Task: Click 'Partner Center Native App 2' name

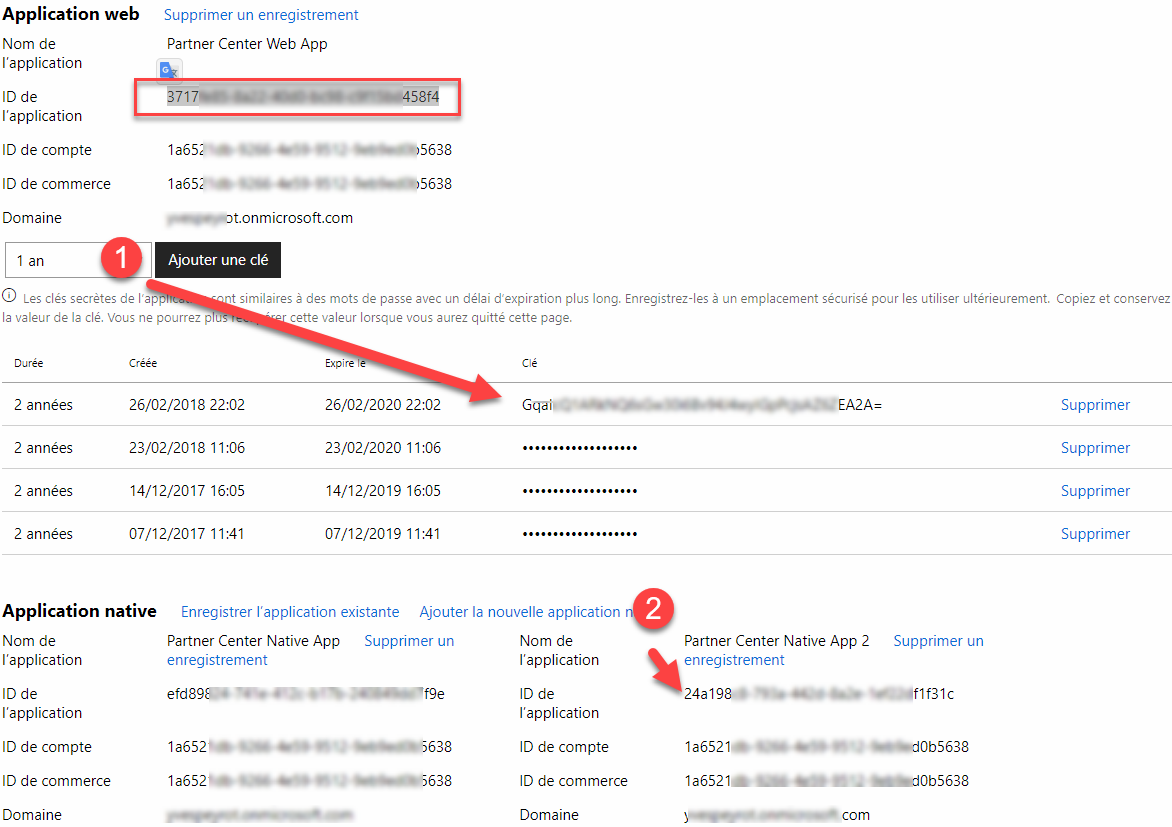Action: 777,641
